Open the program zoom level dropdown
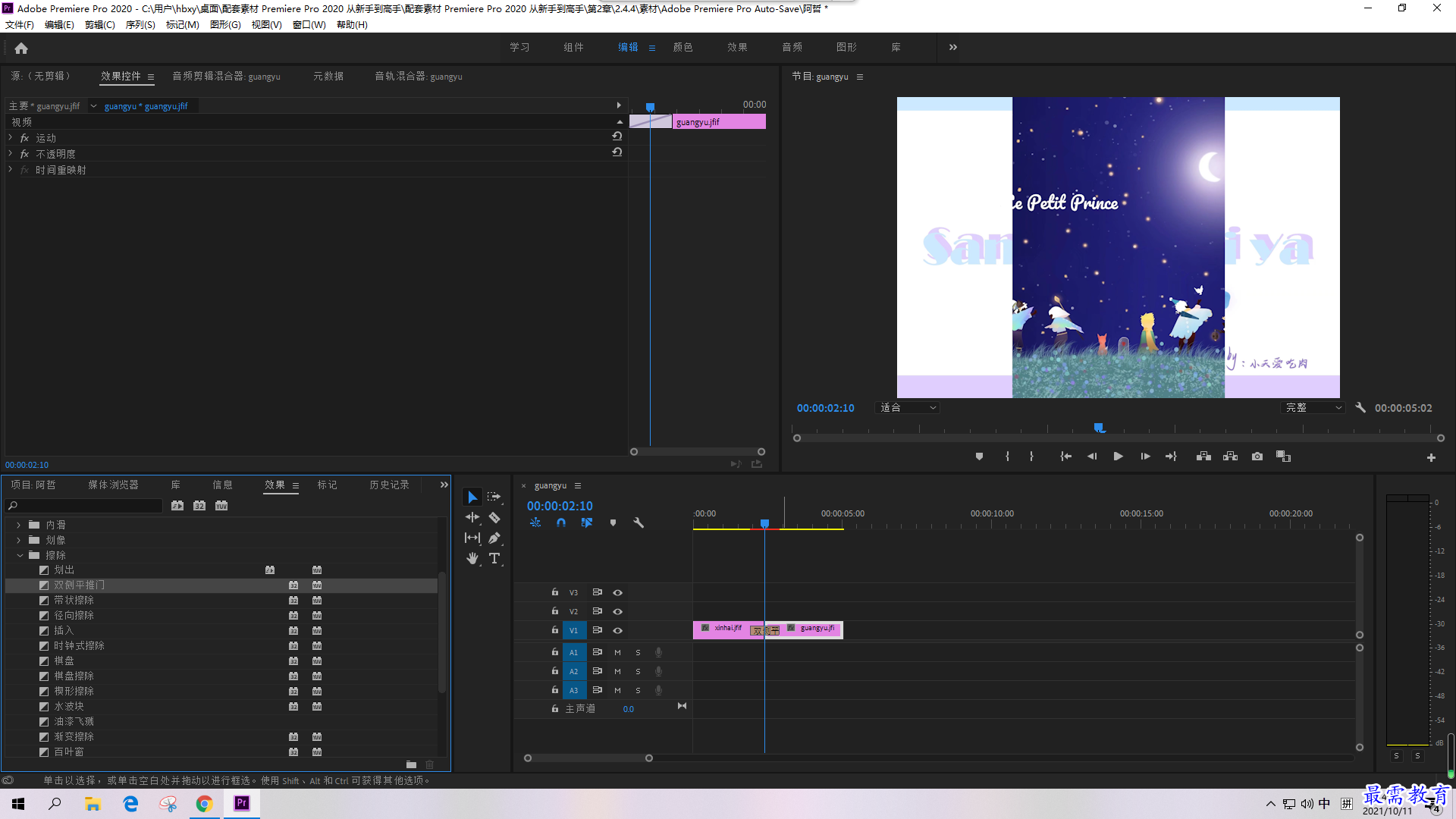This screenshot has width=1456, height=819. 908,407
